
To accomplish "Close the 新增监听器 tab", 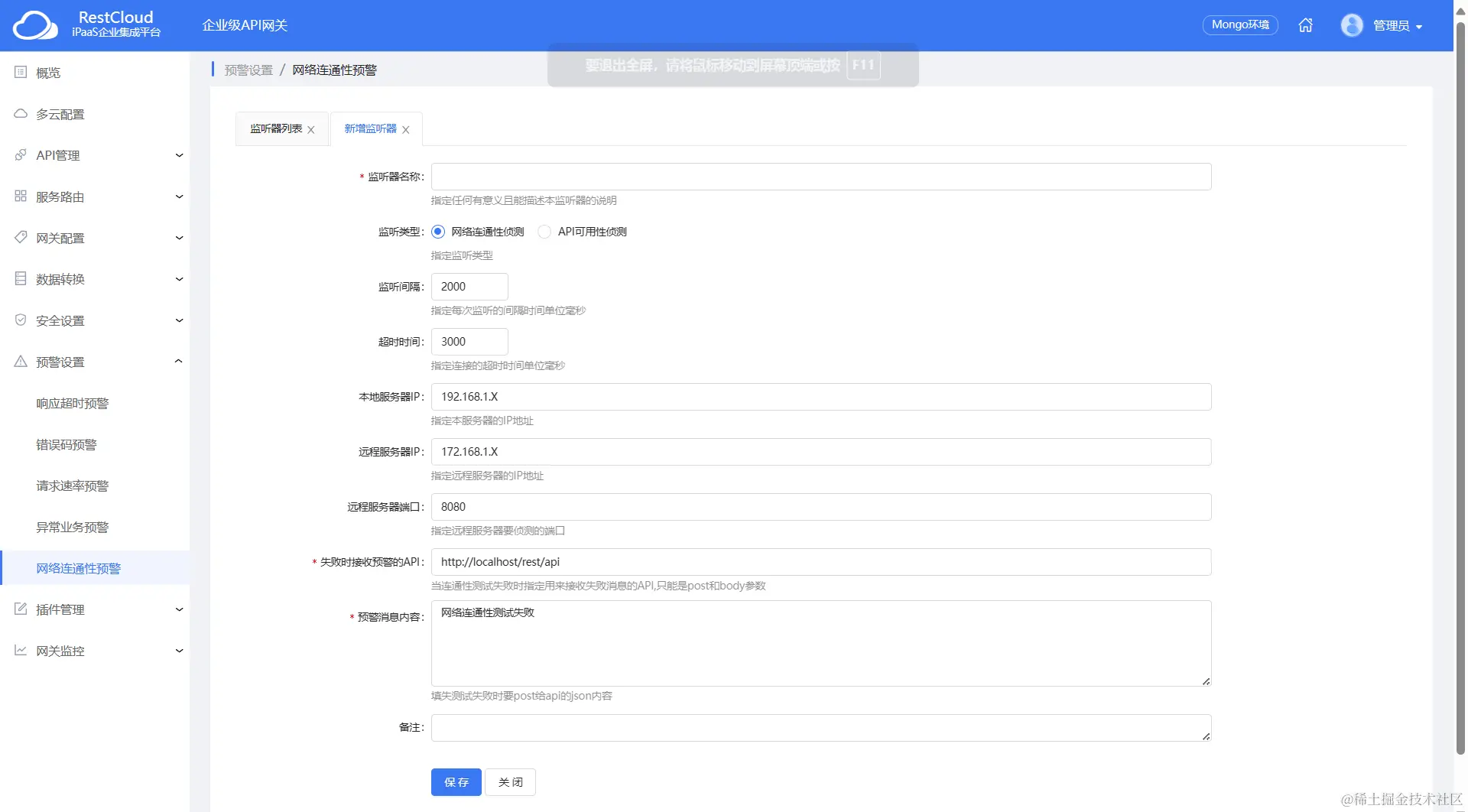I will pos(406,130).
